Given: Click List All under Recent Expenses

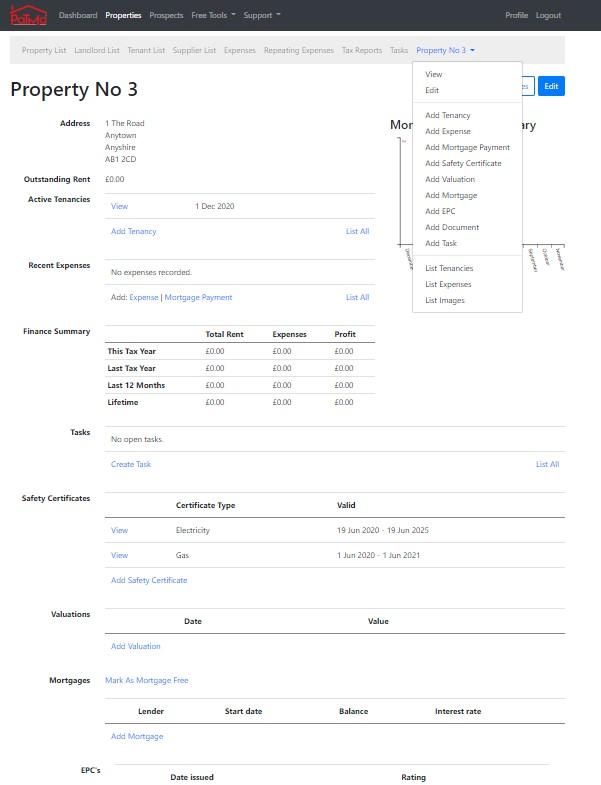Looking at the screenshot, I should point(358,297).
